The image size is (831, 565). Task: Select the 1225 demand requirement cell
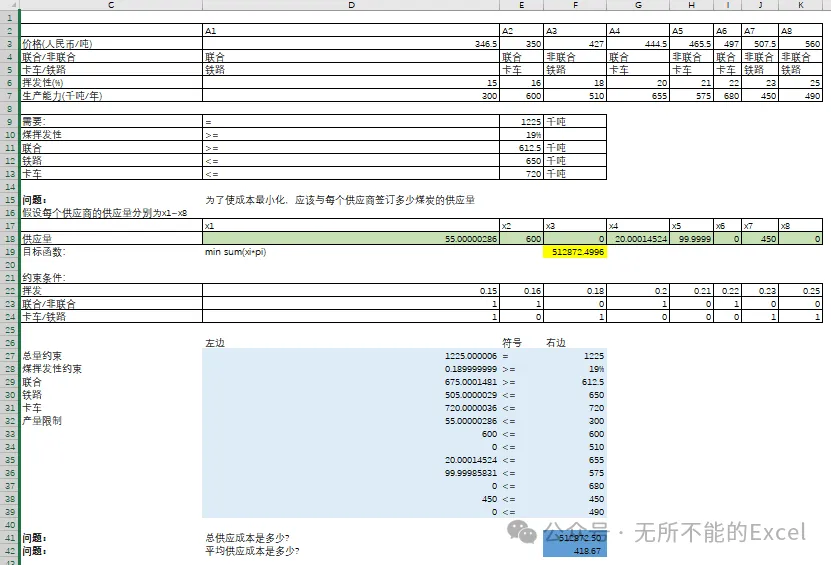pos(521,121)
